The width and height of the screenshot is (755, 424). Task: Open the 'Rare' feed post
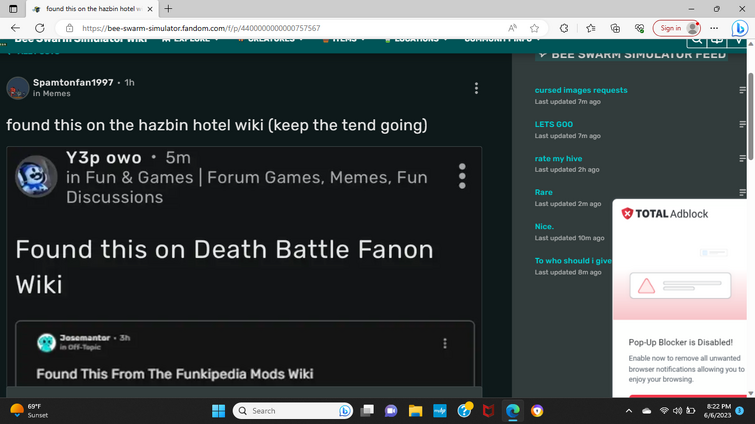pyautogui.click(x=543, y=192)
